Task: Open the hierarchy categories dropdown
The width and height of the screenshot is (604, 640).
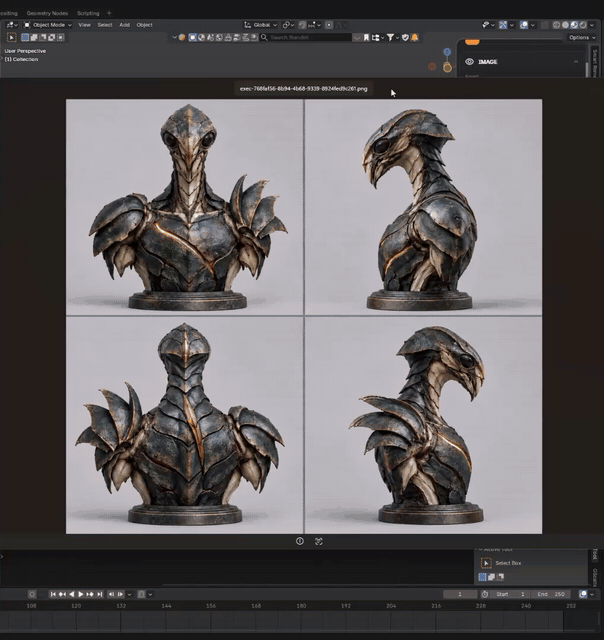Action: [378, 37]
